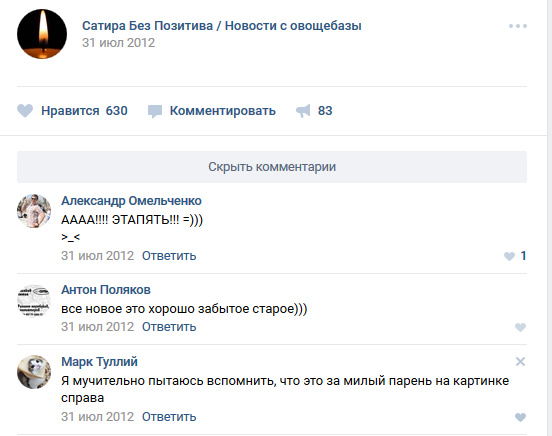Click the speech bubble comment icon
This screenshot has width=552, height=436.
pos(155,111)
